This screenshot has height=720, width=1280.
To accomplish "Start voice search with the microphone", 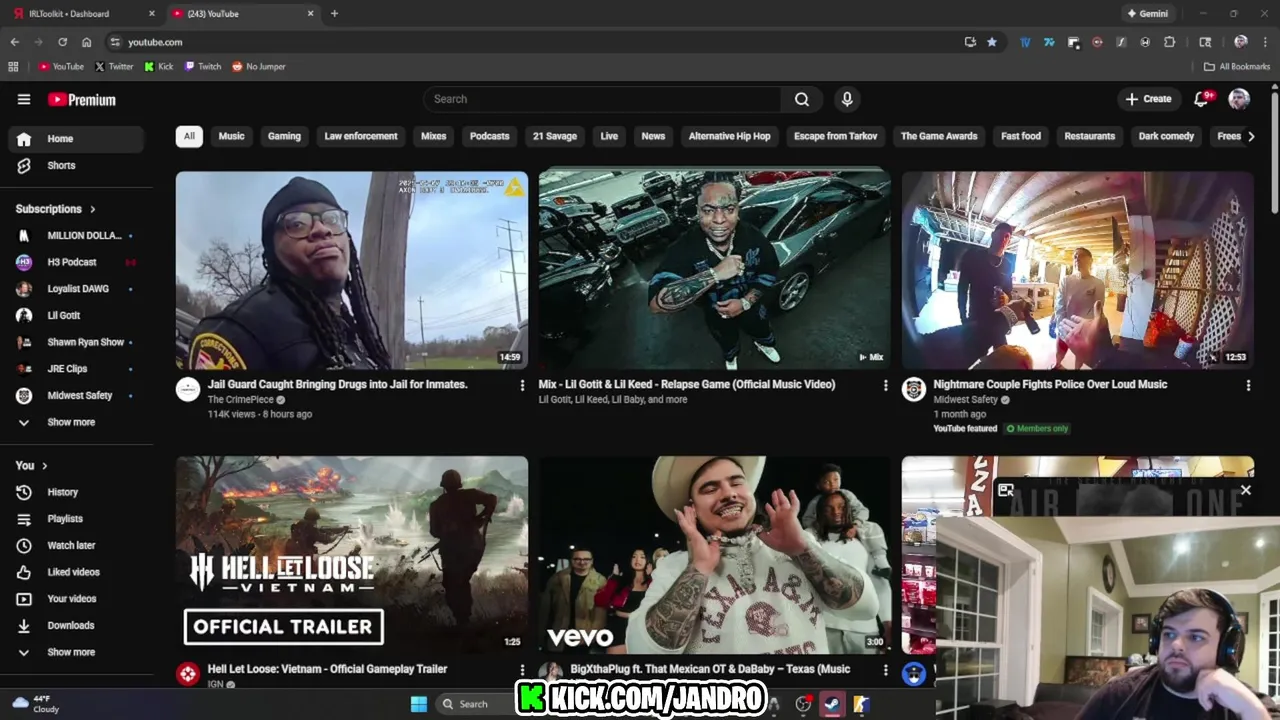I will [847, 99].
